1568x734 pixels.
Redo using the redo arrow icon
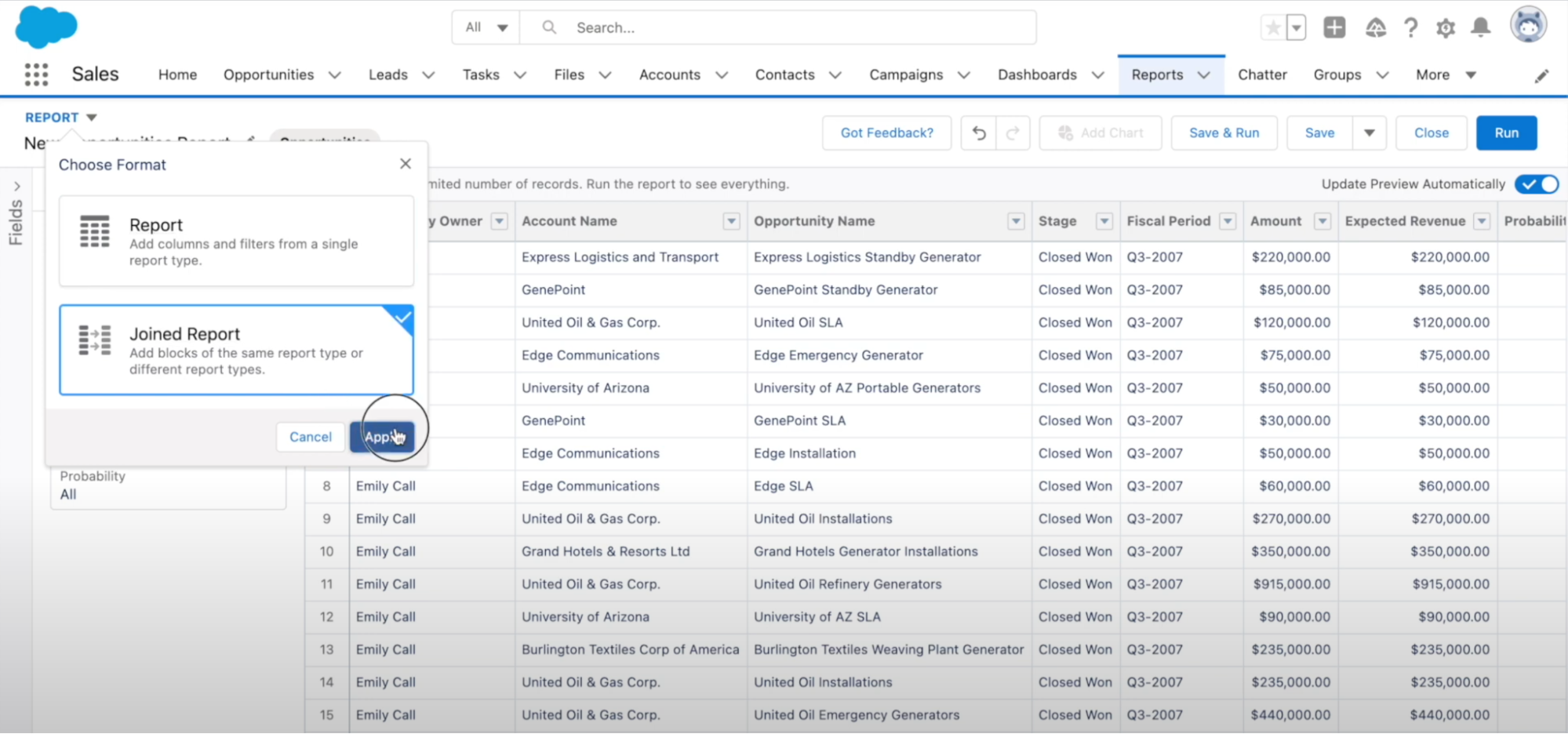click(1013, 133)
